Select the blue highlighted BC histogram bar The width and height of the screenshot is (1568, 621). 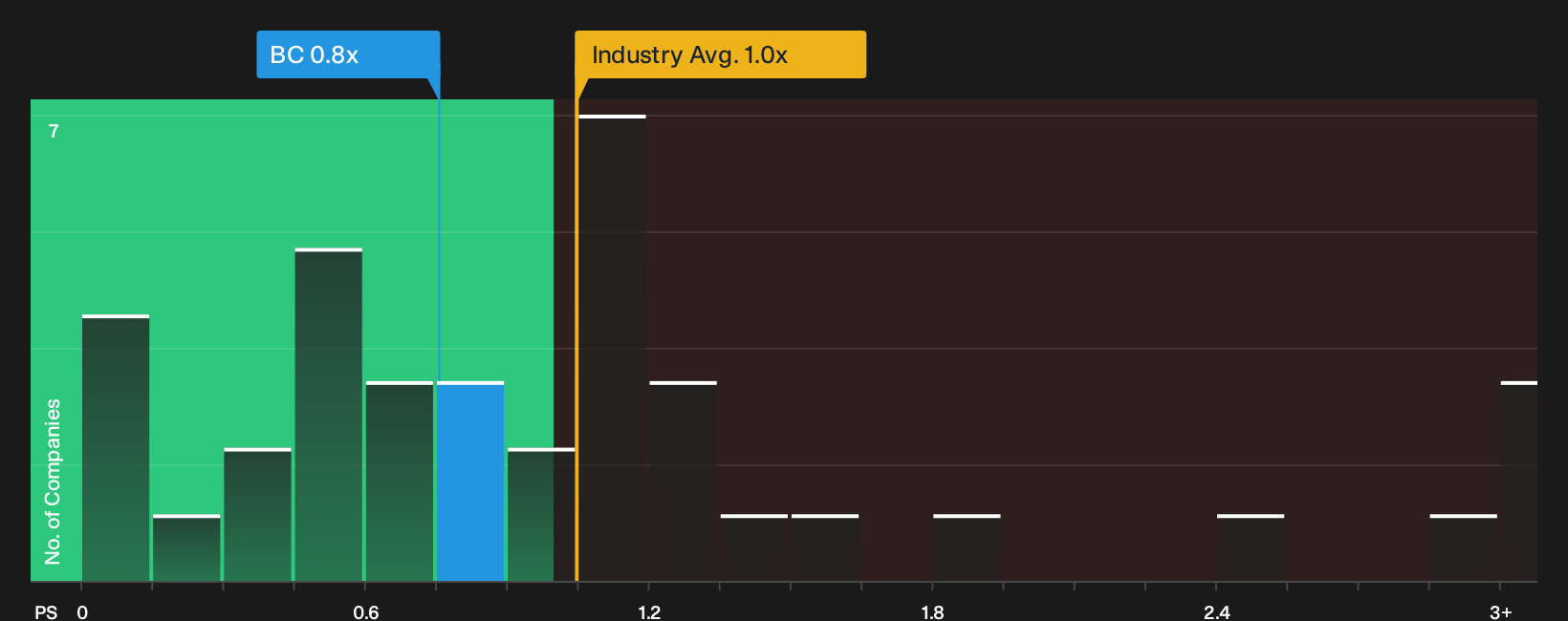[x=470, y=482]
